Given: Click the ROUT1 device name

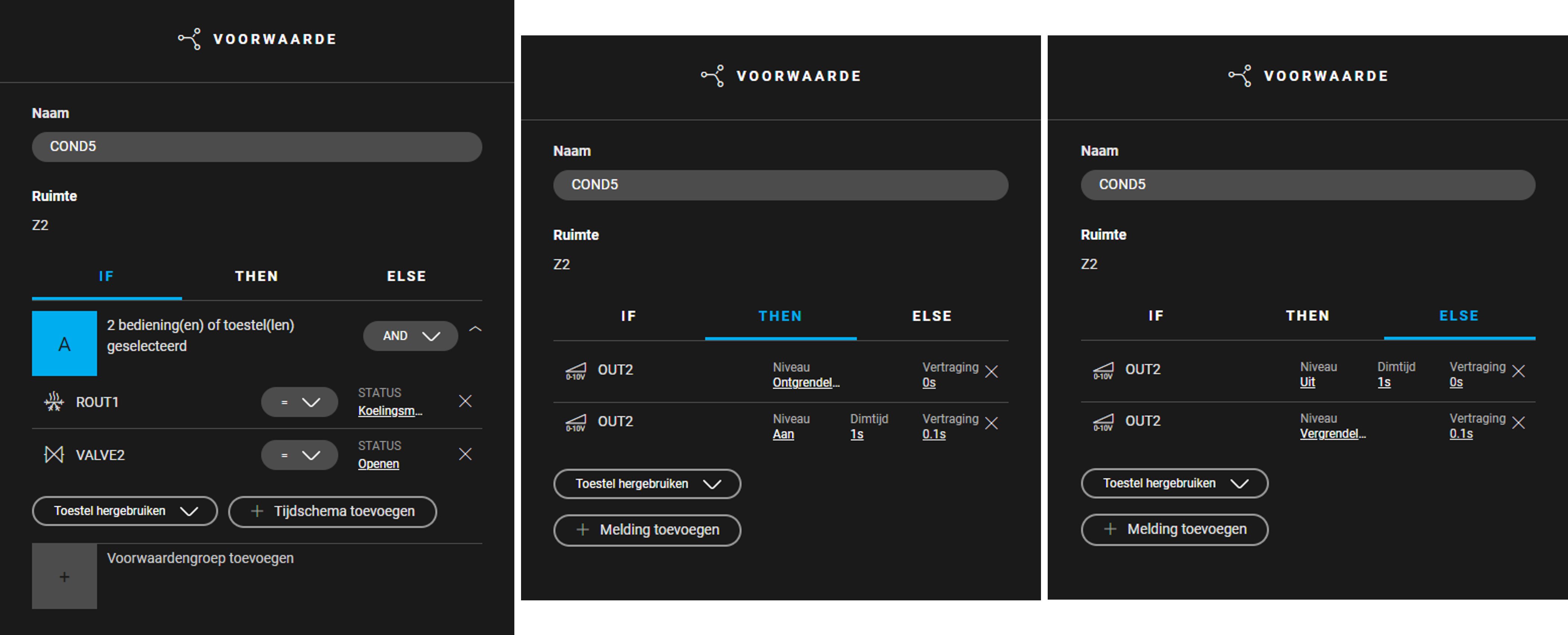Looking at the screenshot, I should (x=97, y=403).
